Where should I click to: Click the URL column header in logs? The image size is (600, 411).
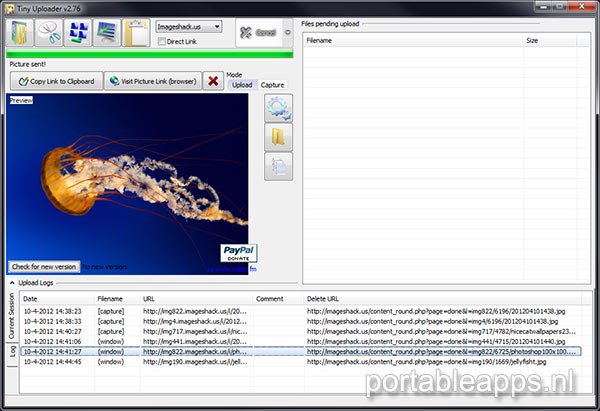[x=197, y=298]
